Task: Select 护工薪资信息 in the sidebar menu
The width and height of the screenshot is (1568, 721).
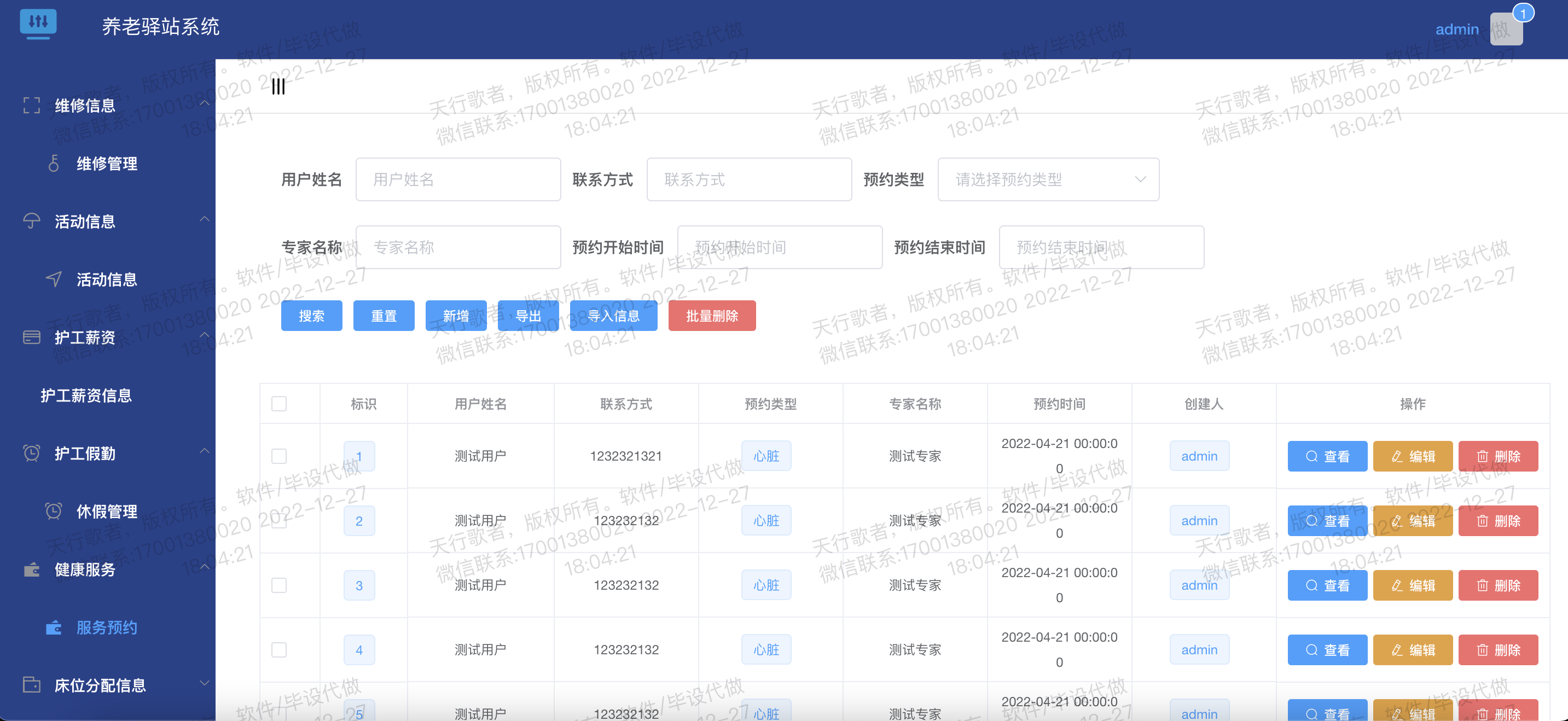Action: click(85, 396)
